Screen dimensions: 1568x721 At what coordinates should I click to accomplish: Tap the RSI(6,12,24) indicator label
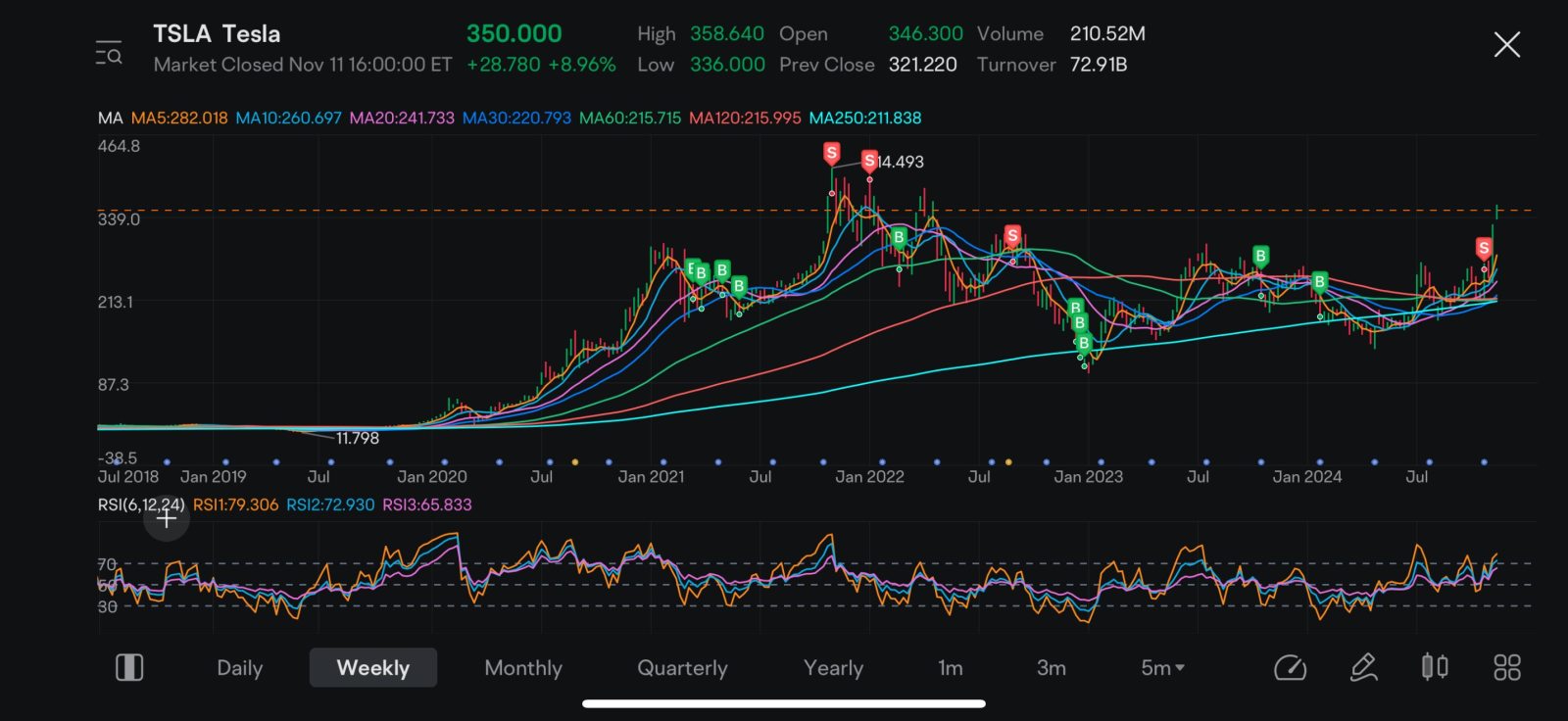141,505
